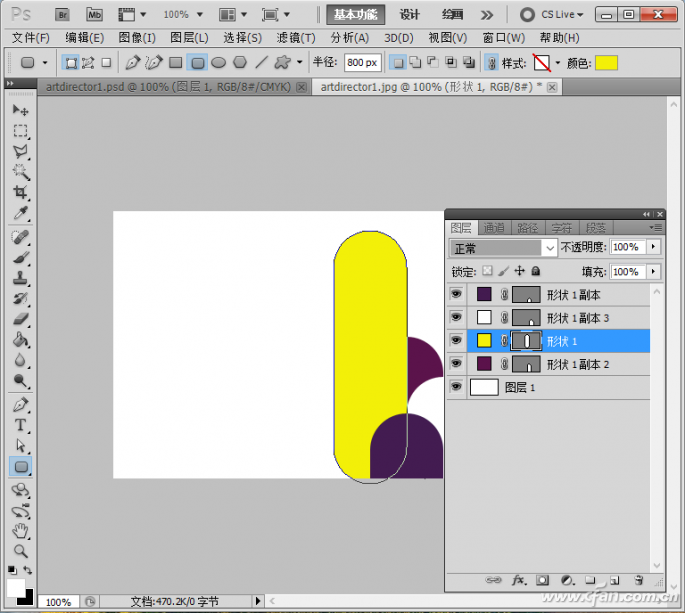Select the History Brush tool
This screenshot has width=685, height=613.
[x=20, y=298]
